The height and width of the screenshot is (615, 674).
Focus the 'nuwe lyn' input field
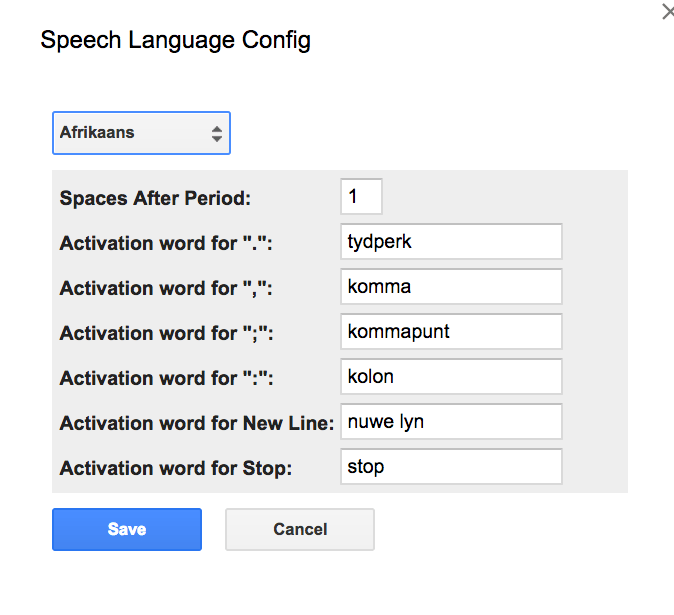pos(451,422)
